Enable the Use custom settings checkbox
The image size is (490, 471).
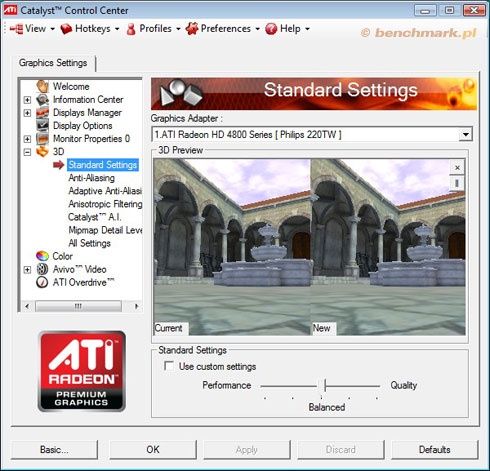(x=169, y=366)
